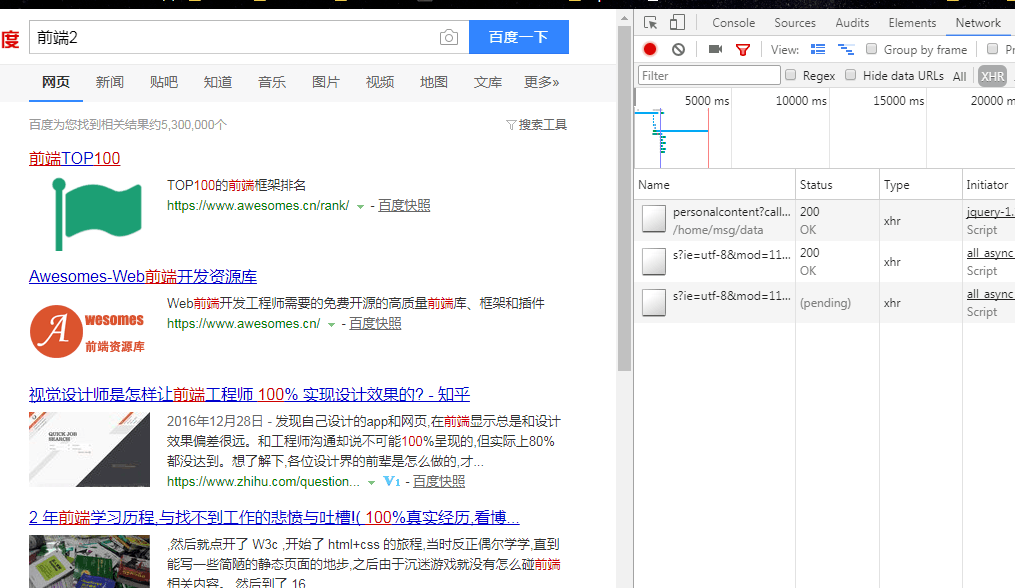Select the 新闻 search tab

tap(110, 82)
